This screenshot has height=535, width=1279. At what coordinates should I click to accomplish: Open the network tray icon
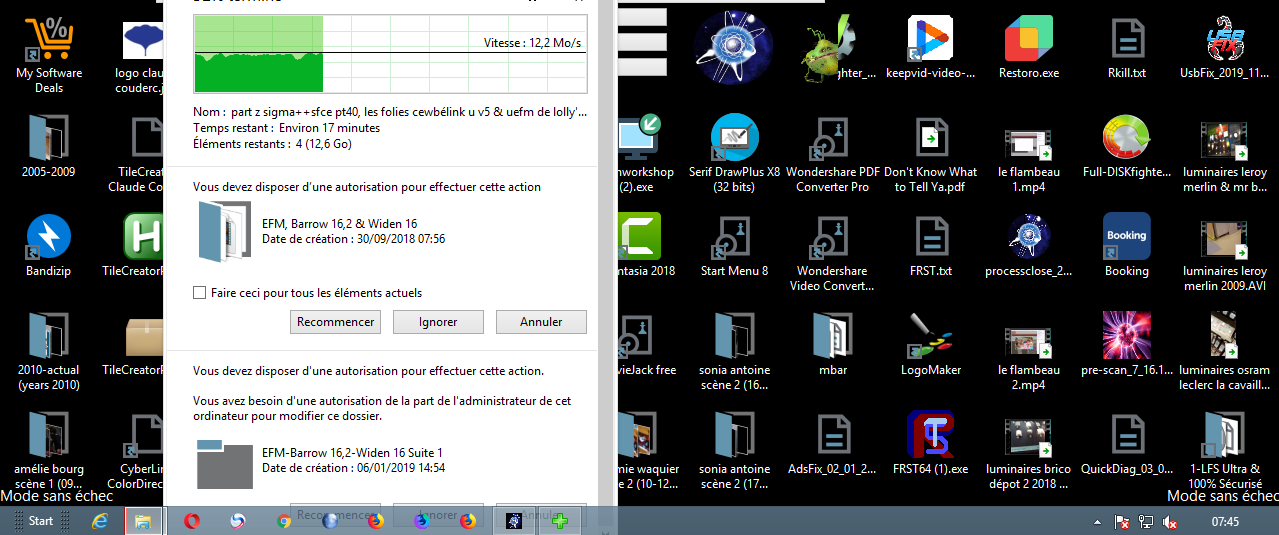1147,522
